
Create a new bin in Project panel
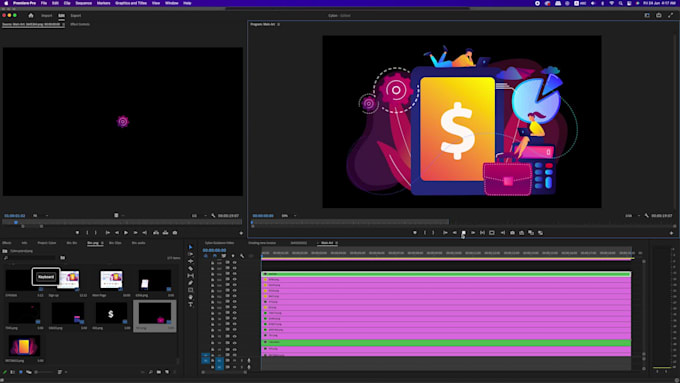click(x=159, y=372)
